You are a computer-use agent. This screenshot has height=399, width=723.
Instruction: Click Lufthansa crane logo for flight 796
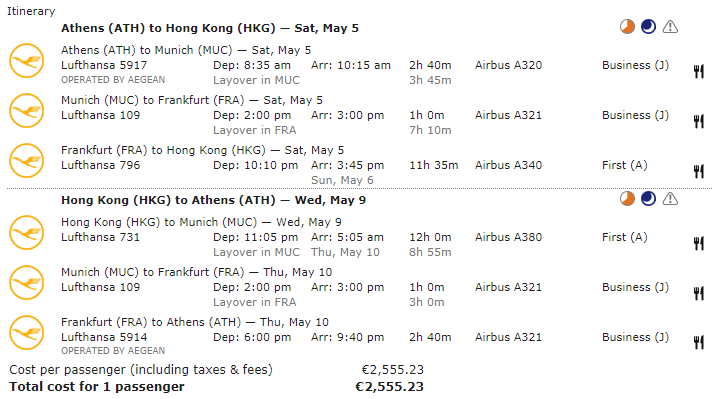click(27, 161)
